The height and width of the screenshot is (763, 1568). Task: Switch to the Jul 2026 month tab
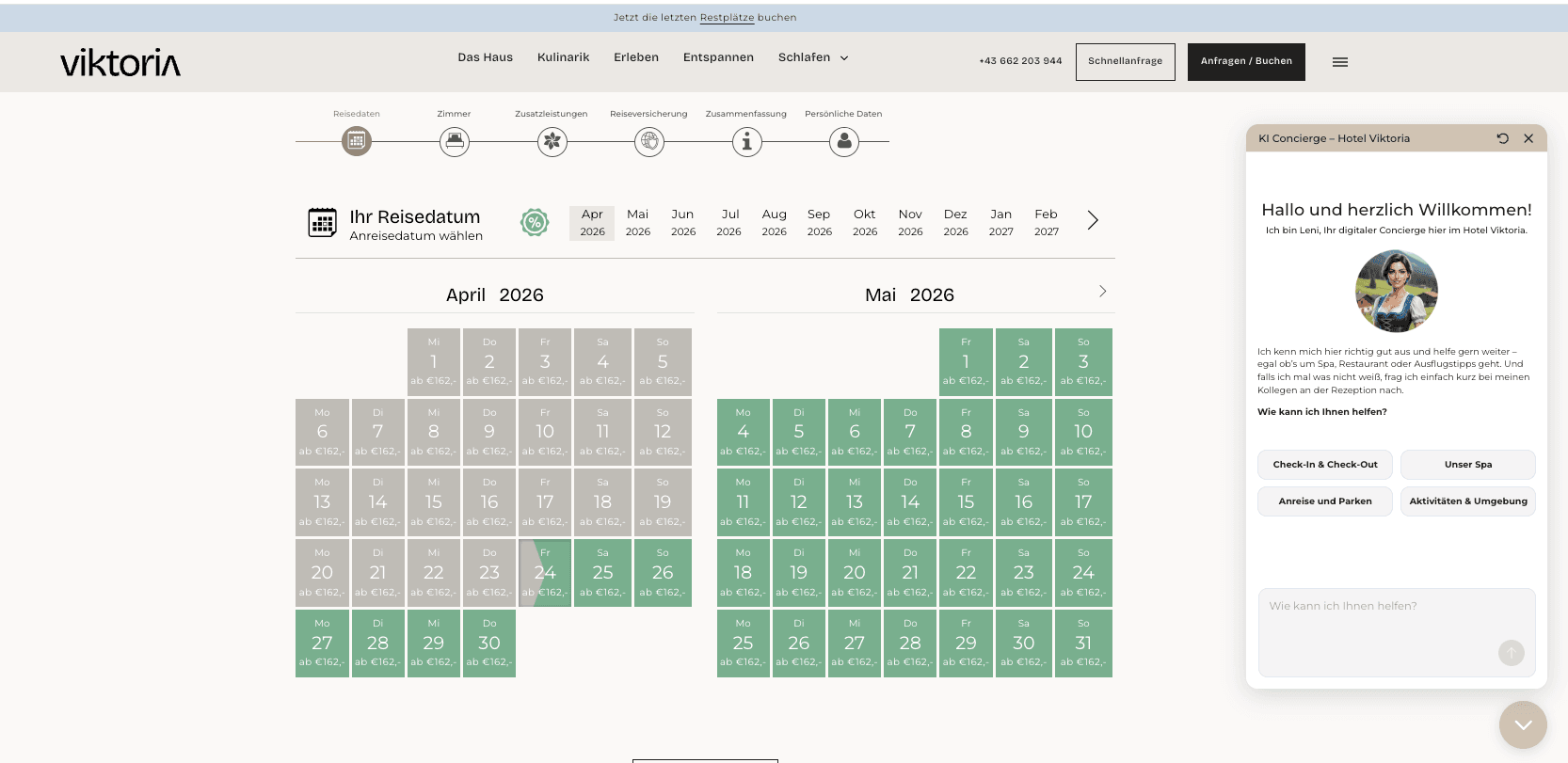(729, 223)
